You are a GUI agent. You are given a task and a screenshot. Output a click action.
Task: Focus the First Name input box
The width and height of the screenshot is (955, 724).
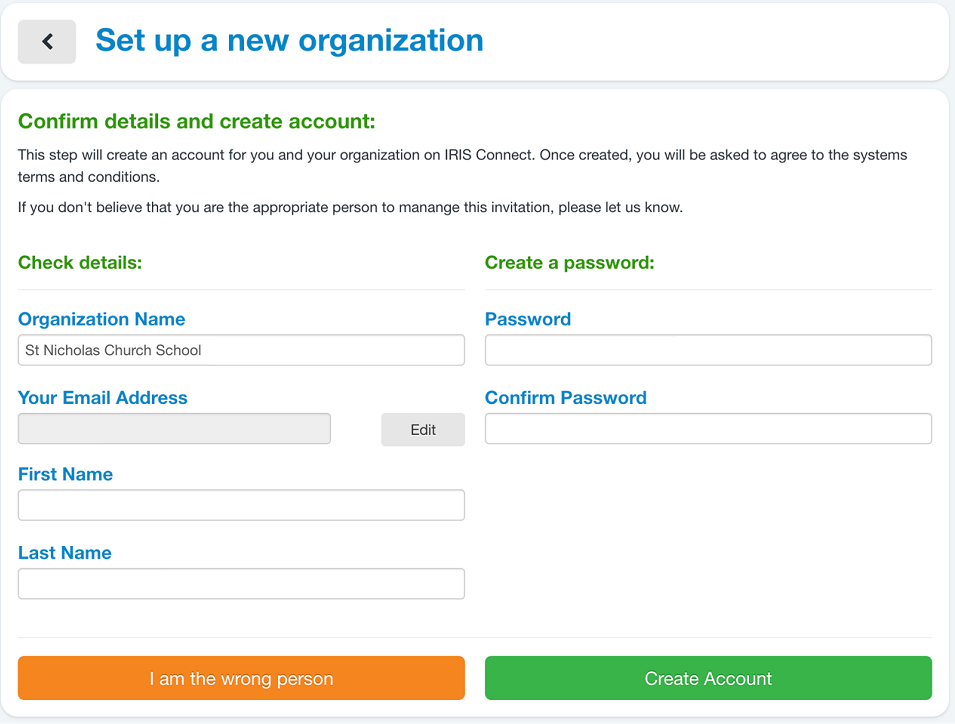(241, 505)
